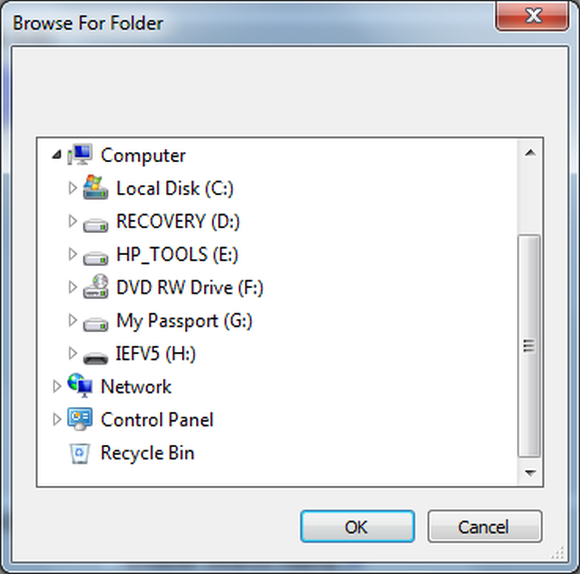Expand the Control Panel node arrow

pos(57,419)
